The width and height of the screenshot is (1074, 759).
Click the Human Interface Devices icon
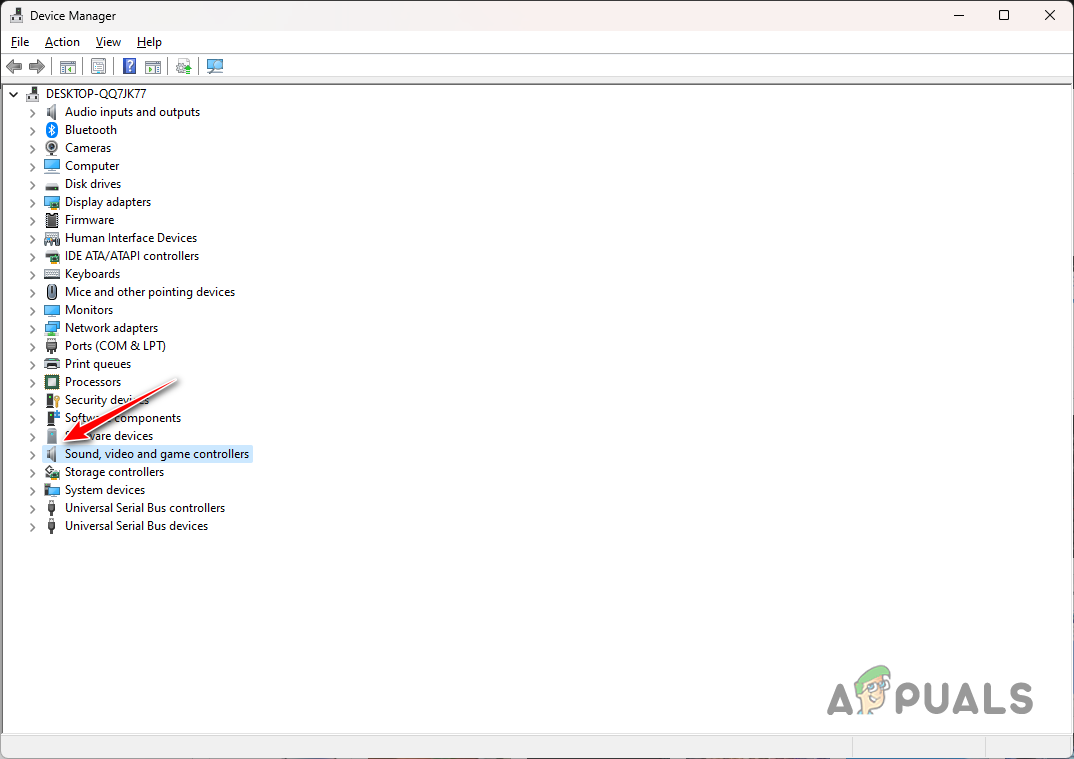52,238
